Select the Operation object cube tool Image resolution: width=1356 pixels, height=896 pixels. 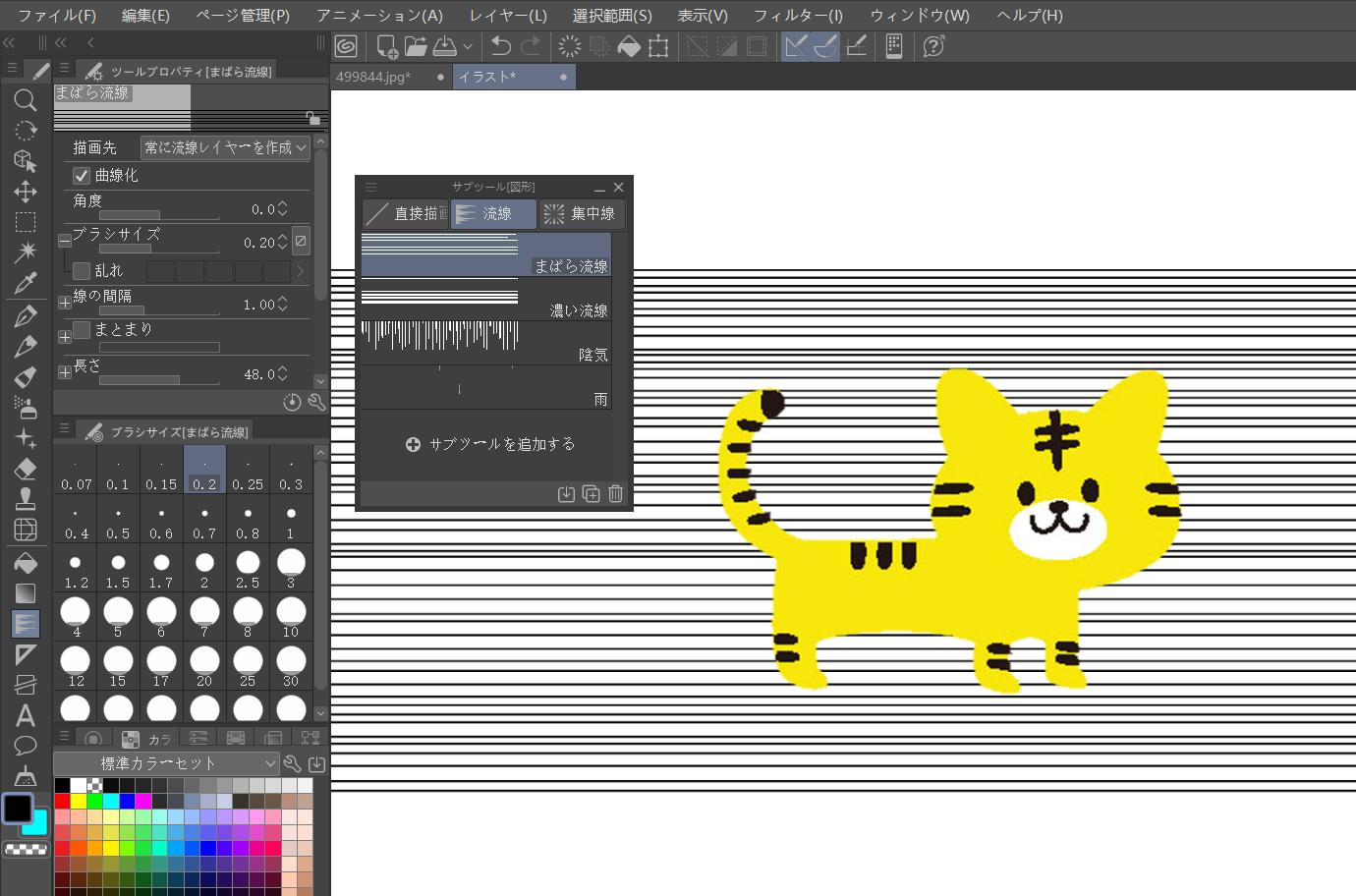(26, 161)
